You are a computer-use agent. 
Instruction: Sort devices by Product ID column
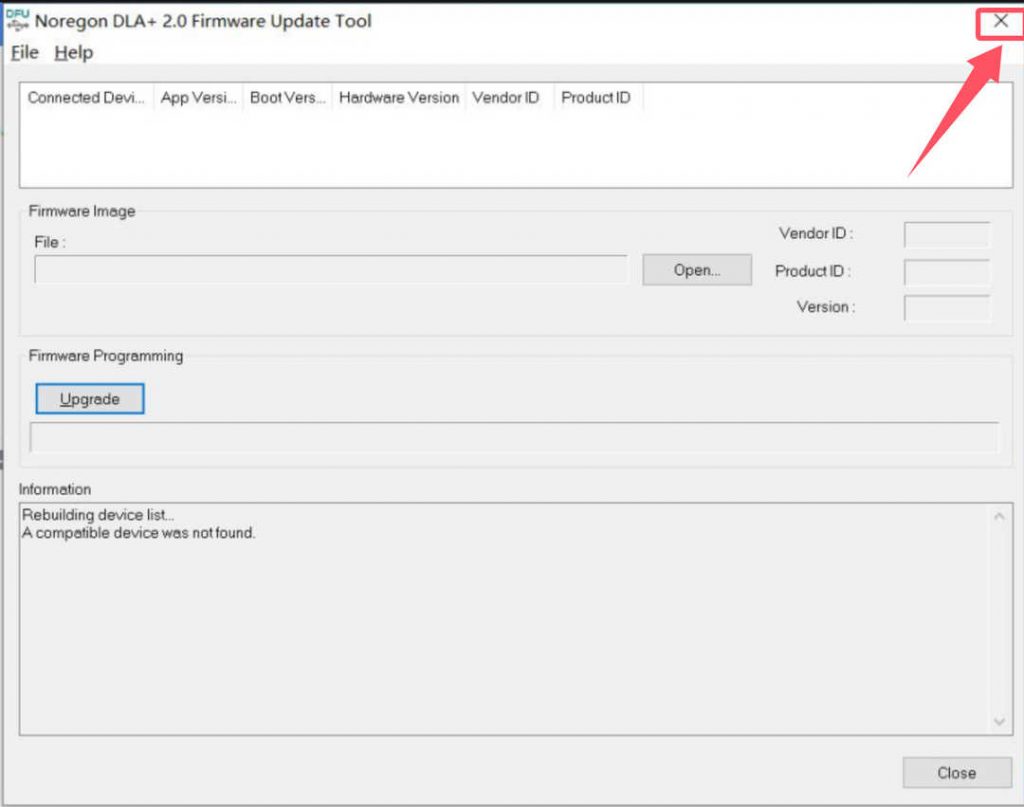(x=595, y=97)
